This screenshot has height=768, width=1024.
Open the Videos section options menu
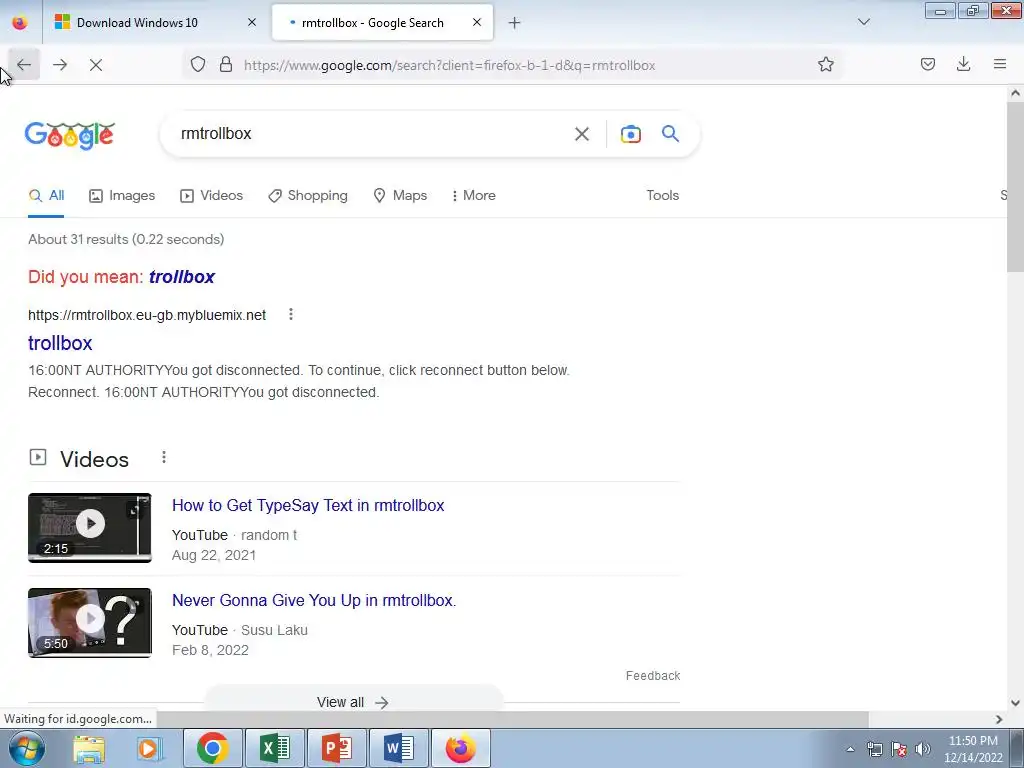point(164,457)
